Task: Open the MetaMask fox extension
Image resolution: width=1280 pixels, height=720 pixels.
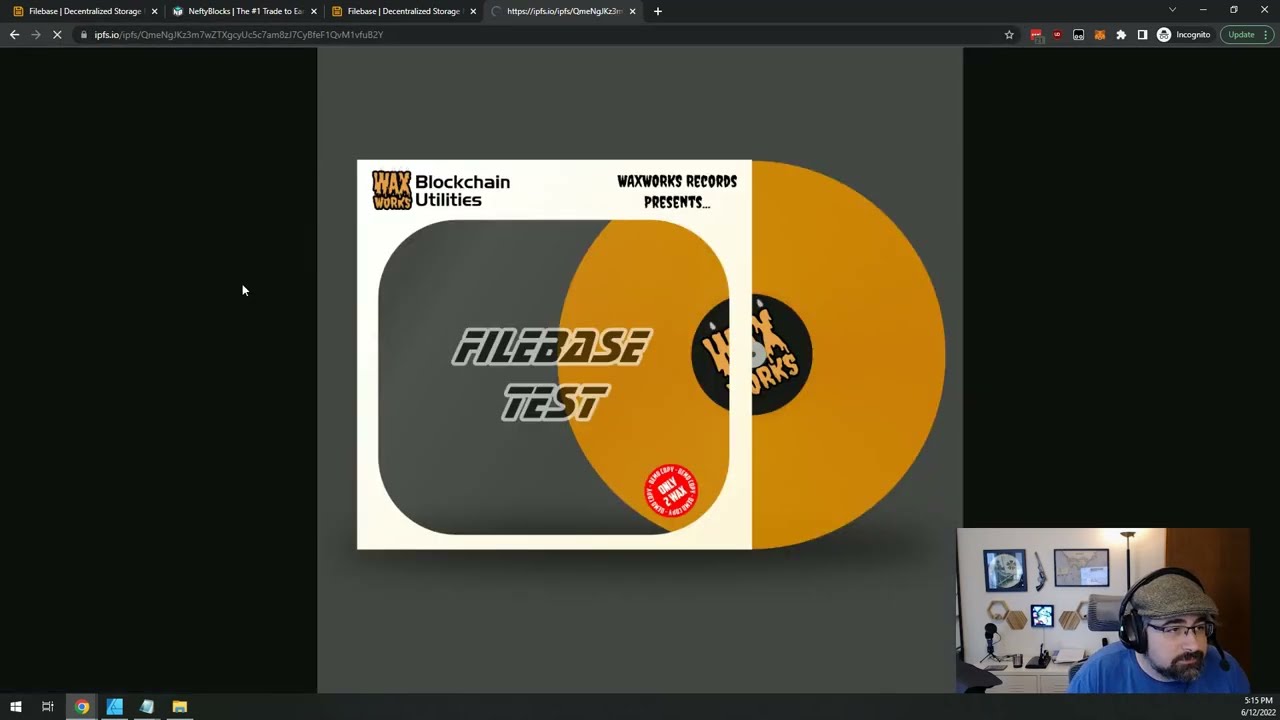Action: click(x=1099, y=35)
